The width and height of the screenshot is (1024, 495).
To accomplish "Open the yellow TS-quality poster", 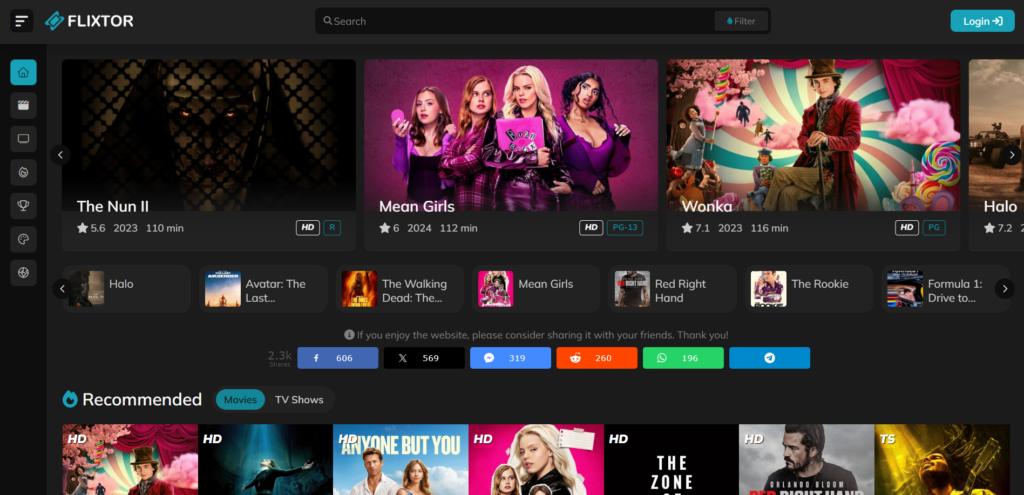I will 942,460.
